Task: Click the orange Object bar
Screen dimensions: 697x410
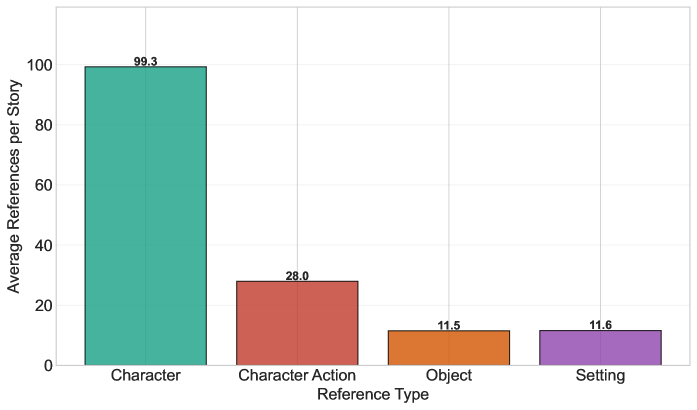Action: (x=448, y=347)
